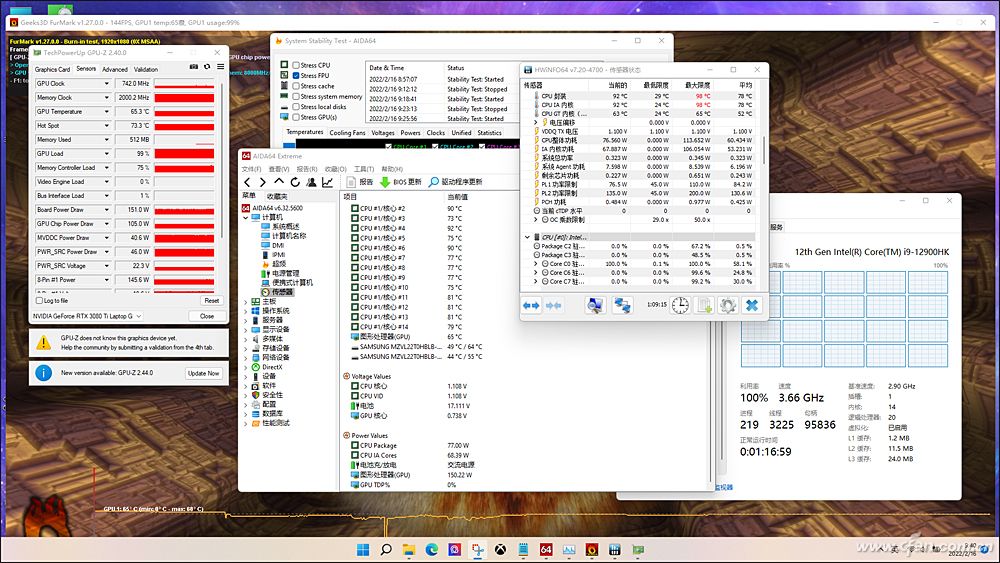Click AIDA64 report page icon

coord(351,182)
